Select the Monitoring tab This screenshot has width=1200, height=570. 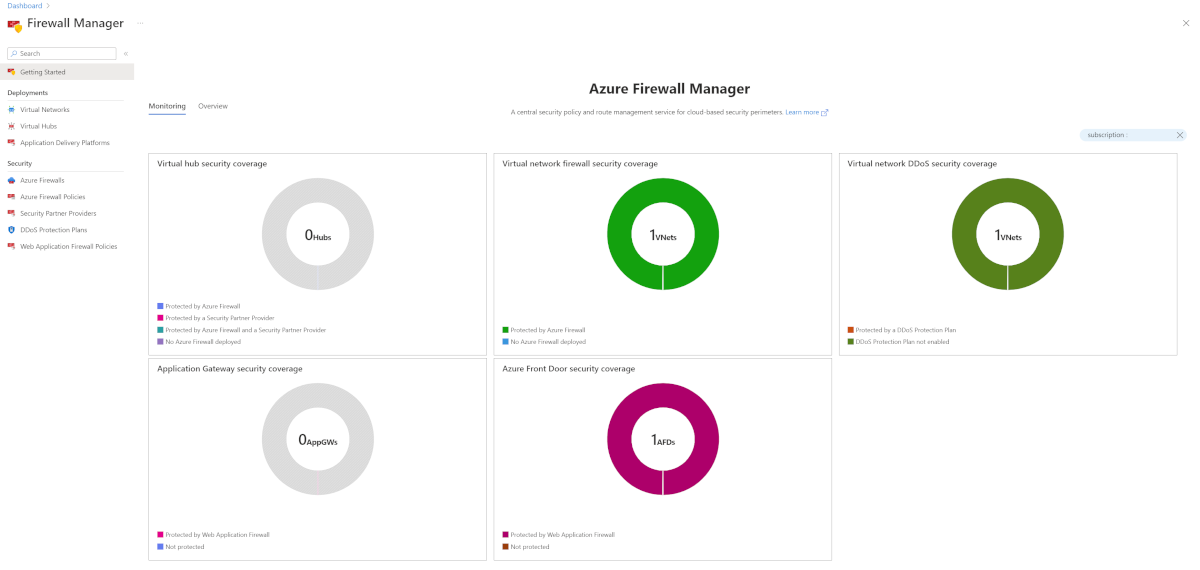[x=167, y=106]
